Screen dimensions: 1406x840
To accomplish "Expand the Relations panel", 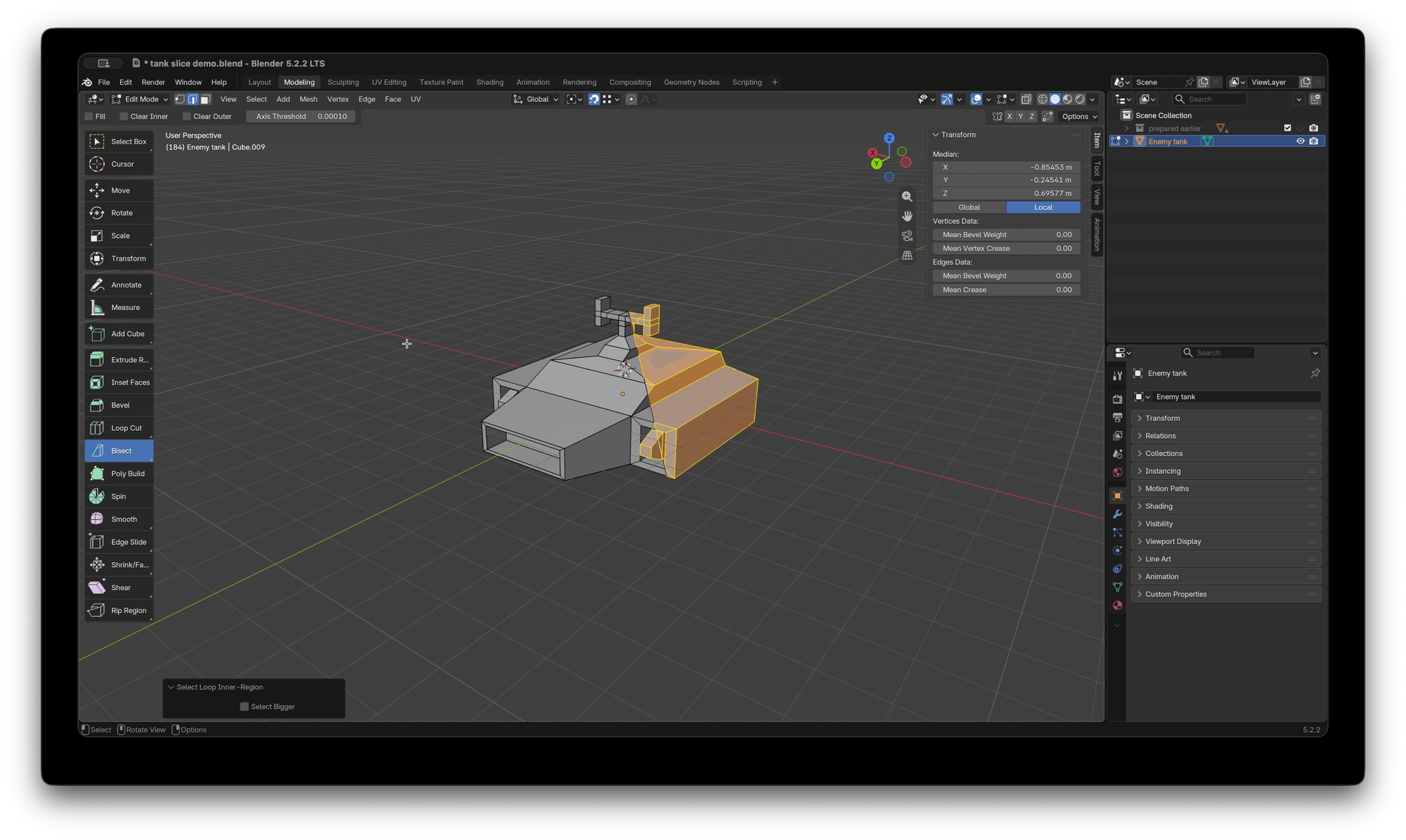I will coord(1226,436).
